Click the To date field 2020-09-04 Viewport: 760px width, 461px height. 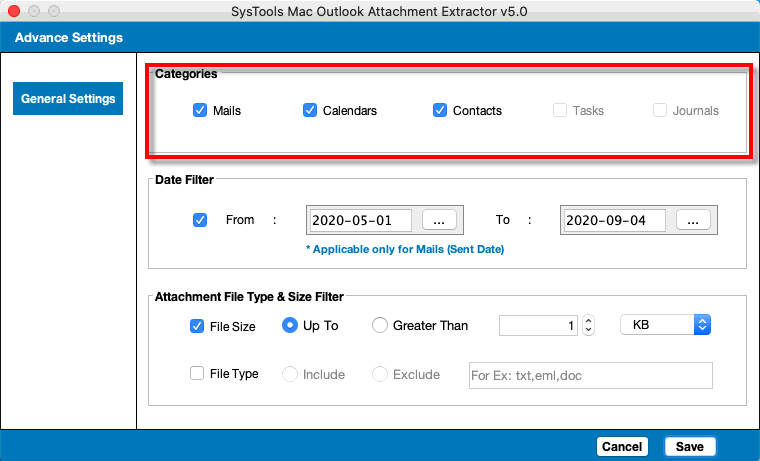[x=615, y=221]
